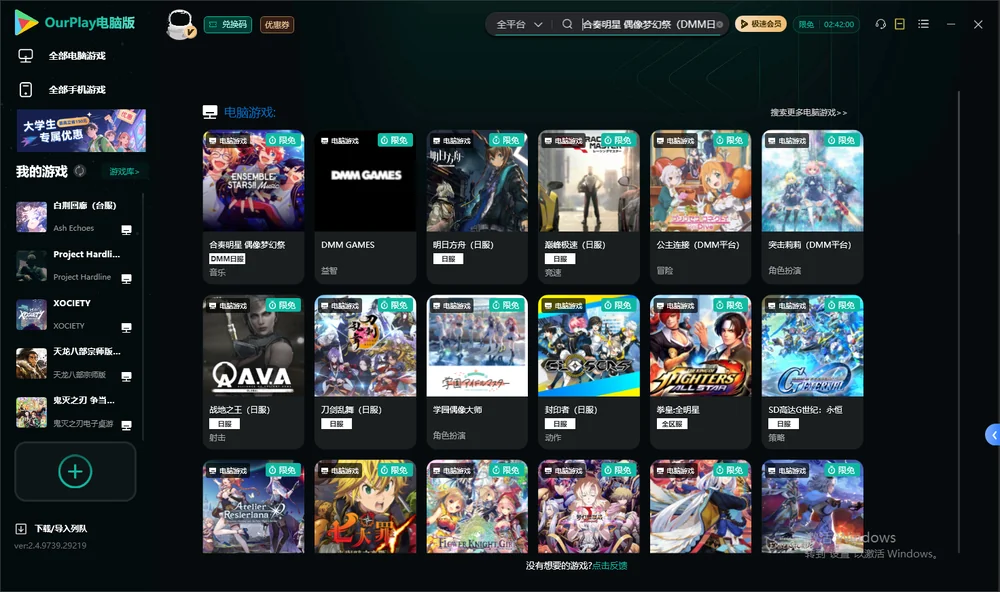Click the plus add game button

75,472
